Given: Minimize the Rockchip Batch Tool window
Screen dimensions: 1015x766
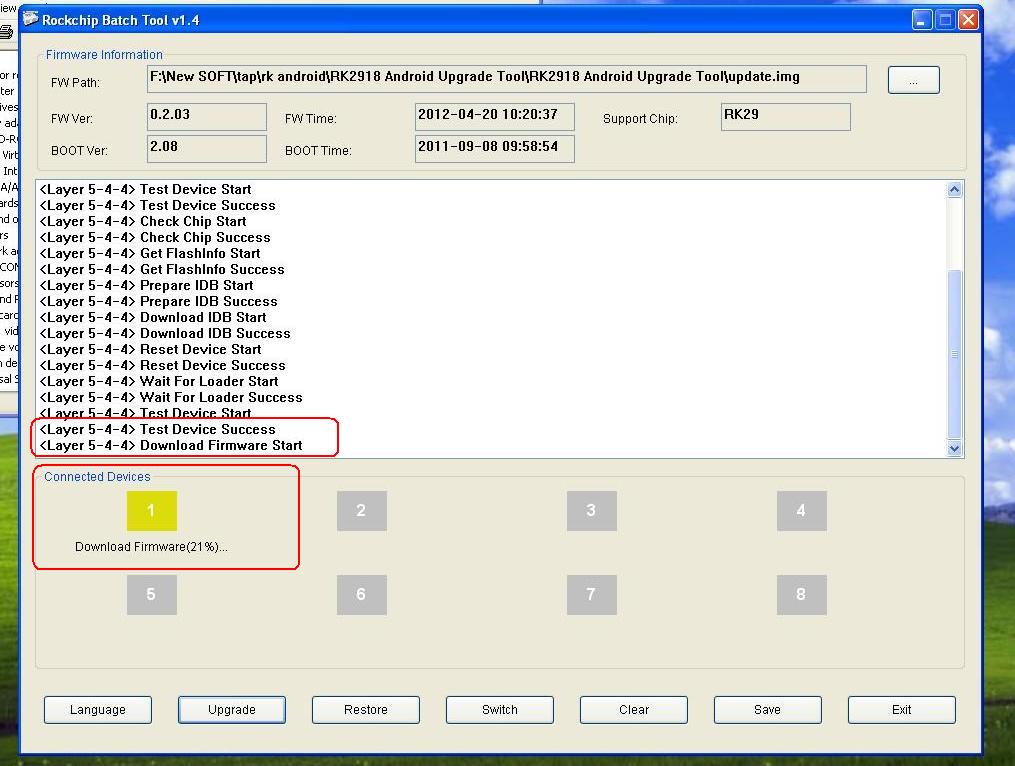Looking at the screenshot, I should pos(922,20).
